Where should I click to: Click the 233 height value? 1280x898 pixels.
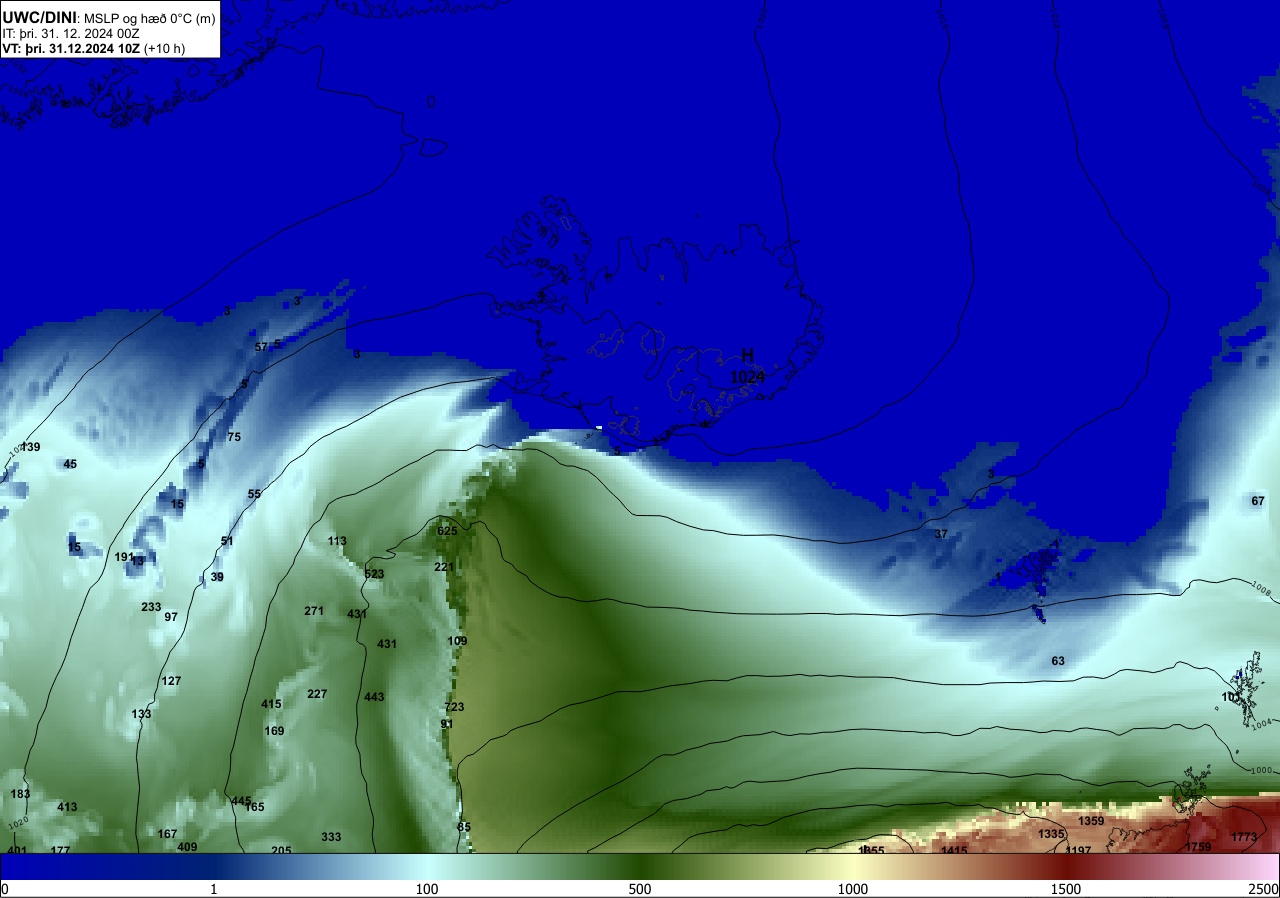151,607
